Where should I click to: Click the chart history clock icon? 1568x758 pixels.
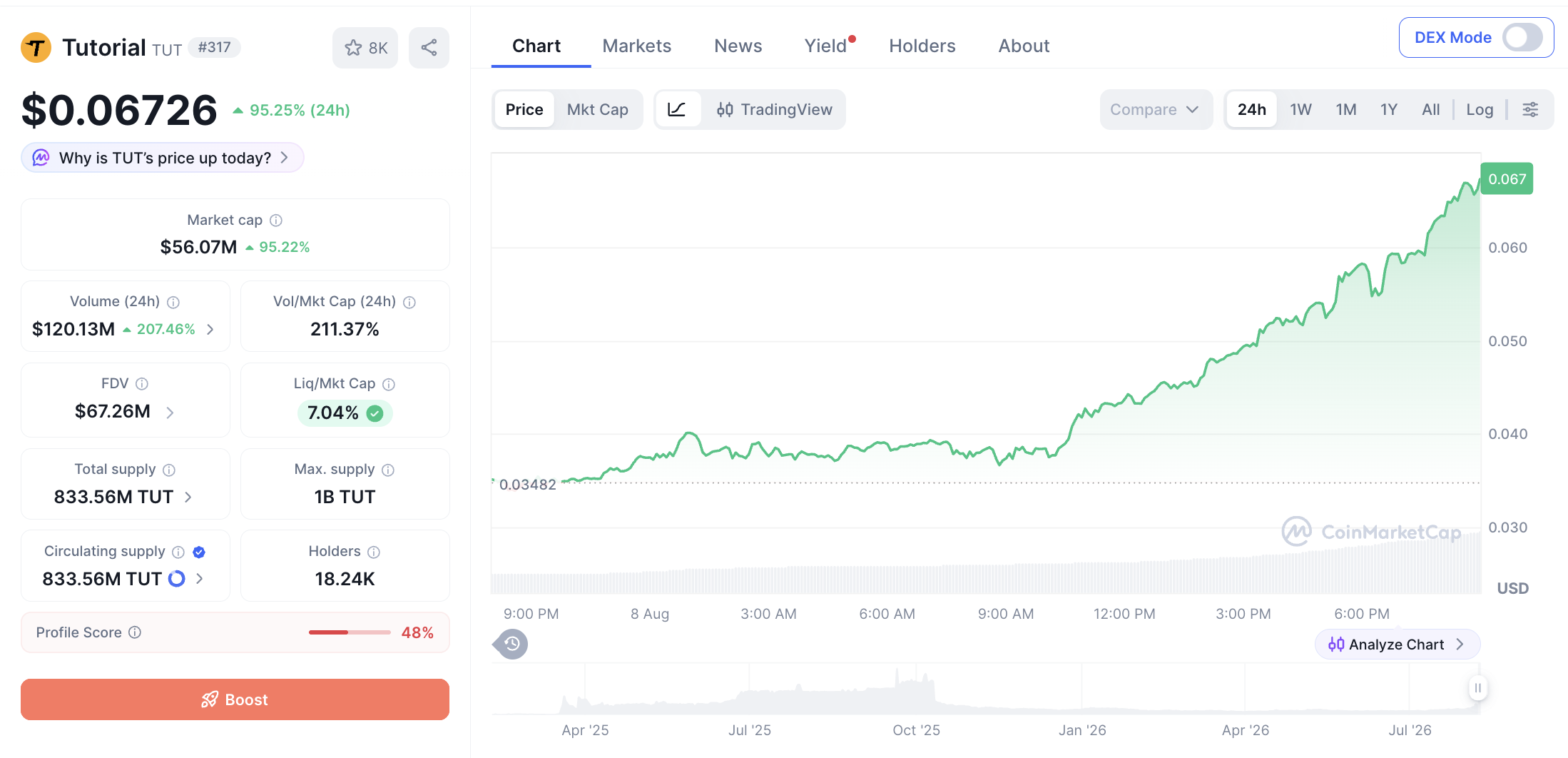coord(512,644)
